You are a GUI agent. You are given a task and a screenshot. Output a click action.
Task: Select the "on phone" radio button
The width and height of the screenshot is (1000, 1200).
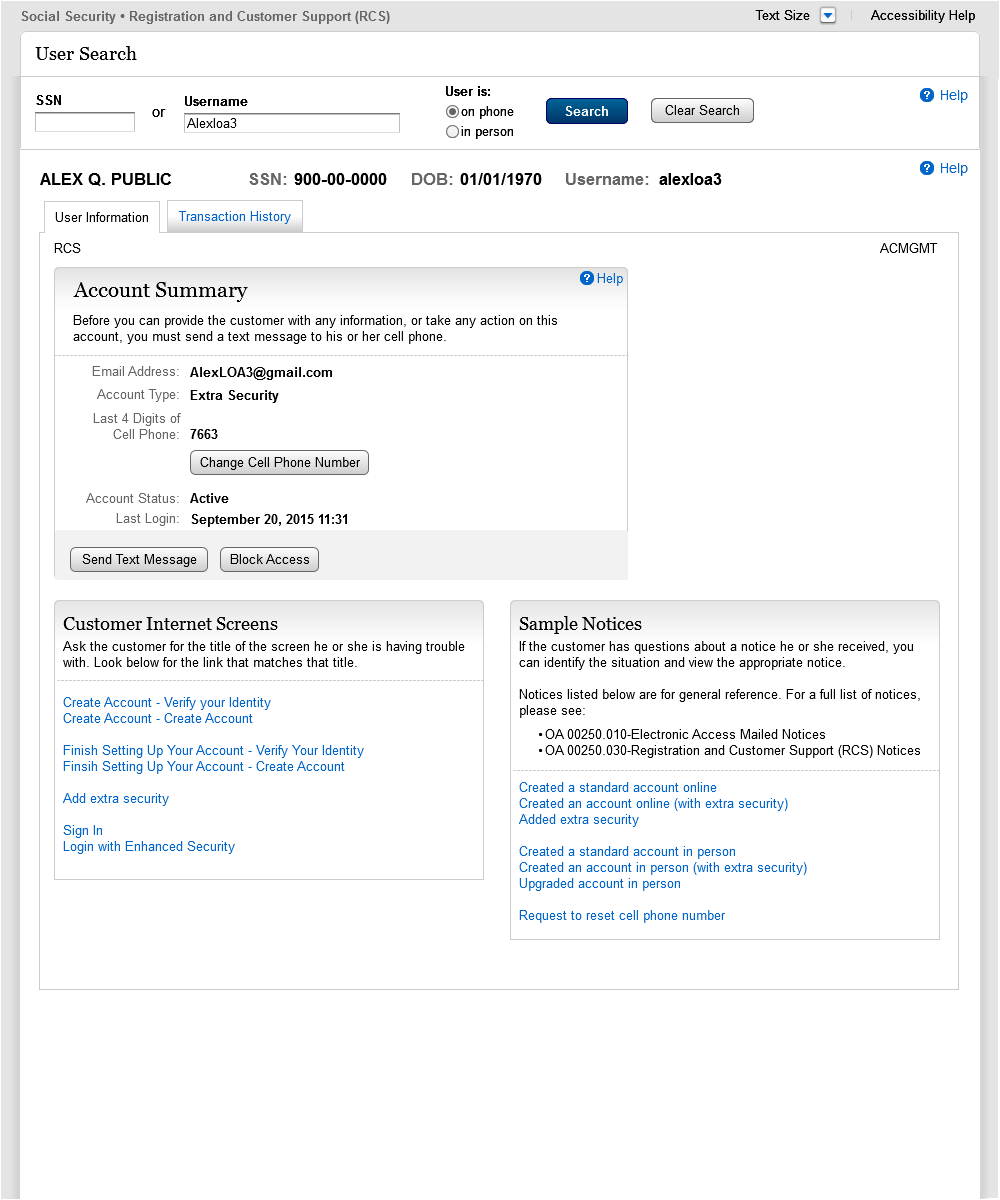452,112
